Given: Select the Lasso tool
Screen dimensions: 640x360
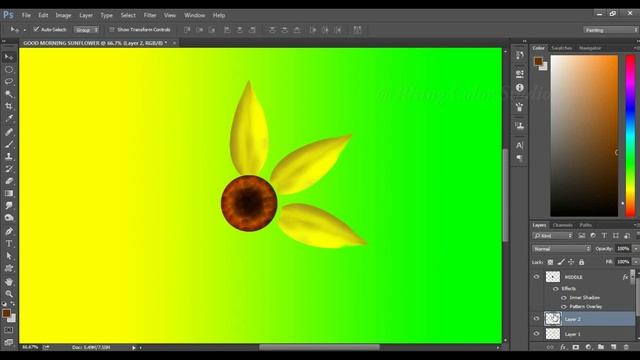Looking at the screenshot, I should coord(9,82).
